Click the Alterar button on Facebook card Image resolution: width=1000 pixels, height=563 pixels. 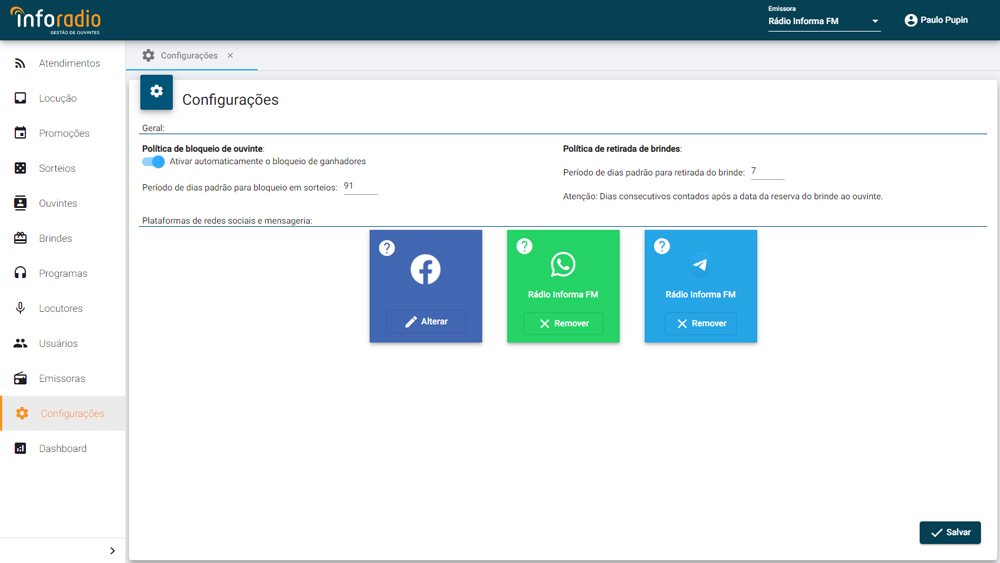[x=426, y=321]
